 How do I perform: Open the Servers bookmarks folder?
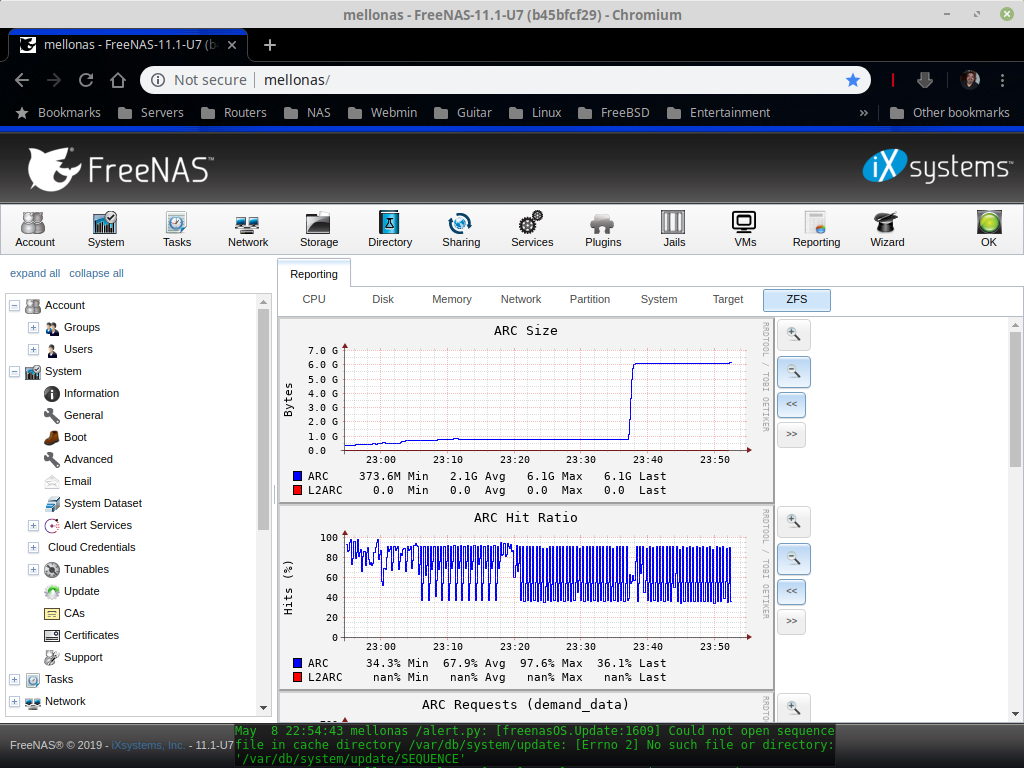click(x=151, y=113)
